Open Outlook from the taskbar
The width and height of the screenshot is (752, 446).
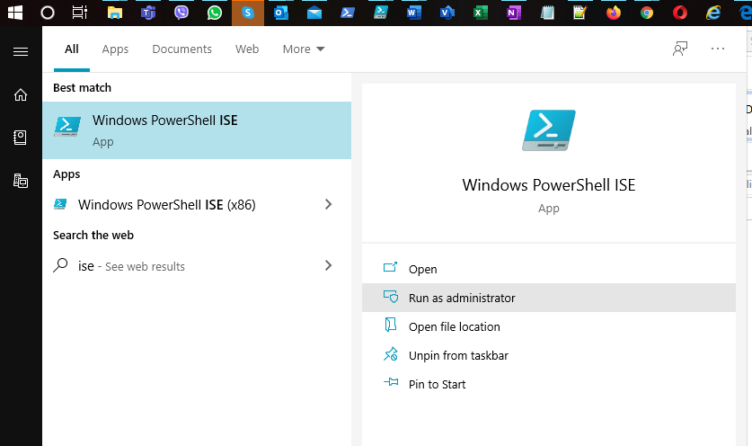(281, 13)
